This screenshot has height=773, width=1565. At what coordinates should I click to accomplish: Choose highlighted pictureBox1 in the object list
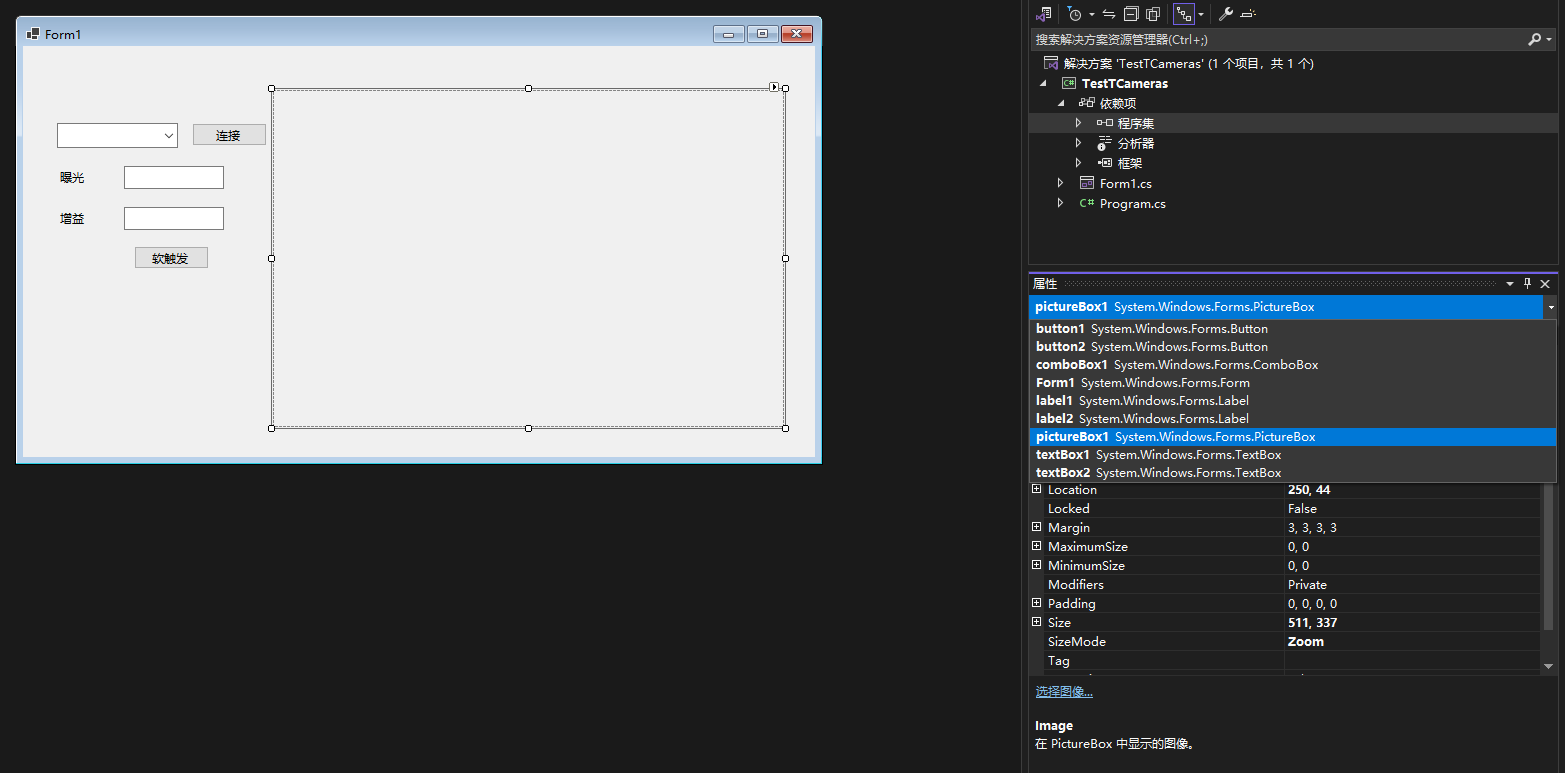1292,437
